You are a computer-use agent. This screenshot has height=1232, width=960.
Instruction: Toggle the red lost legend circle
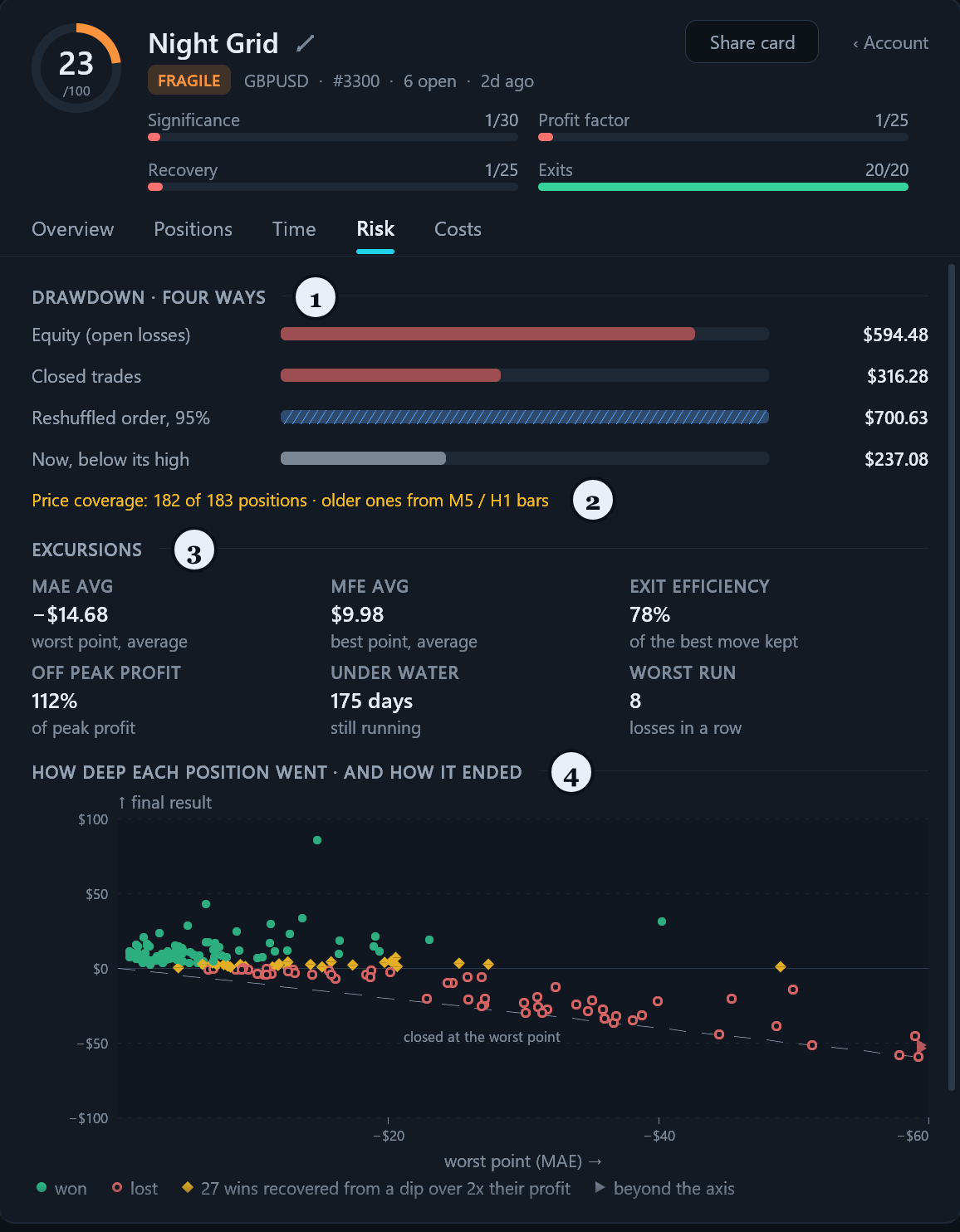click(x=117, y=1187)
